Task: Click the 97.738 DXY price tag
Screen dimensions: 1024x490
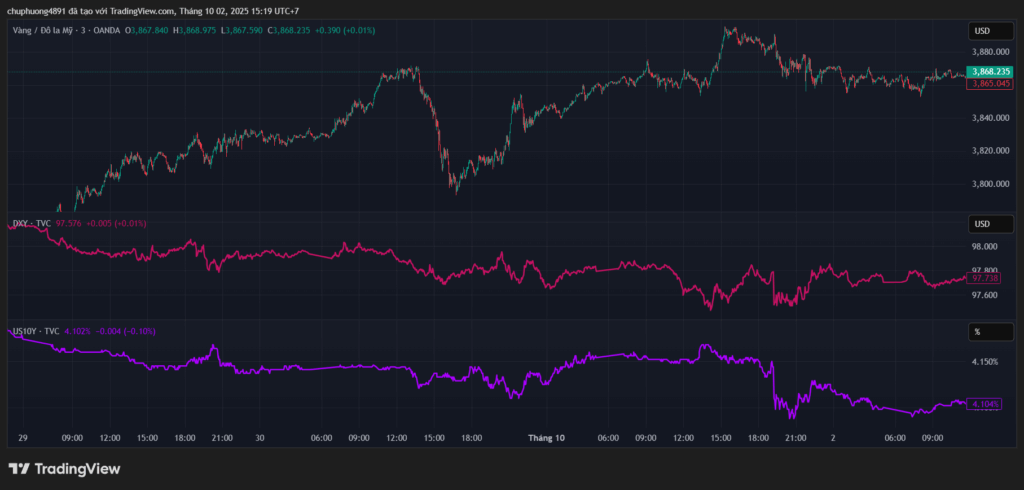Action: (986, 279)
